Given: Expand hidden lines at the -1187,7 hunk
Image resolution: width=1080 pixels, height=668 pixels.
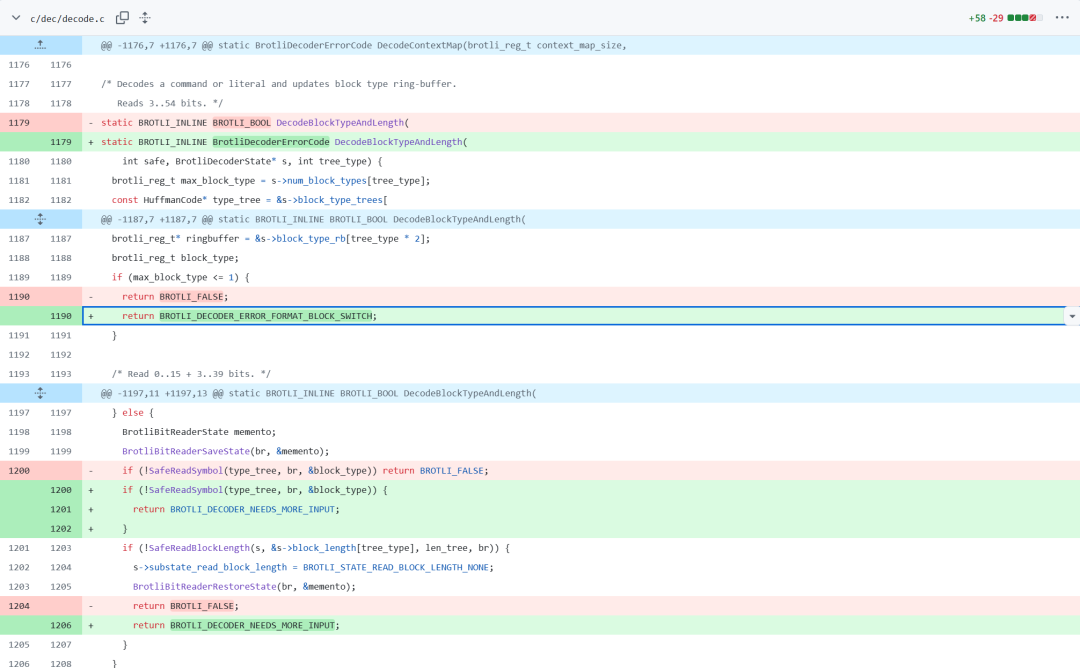Looking at the screenshot, I should [40, 220].
